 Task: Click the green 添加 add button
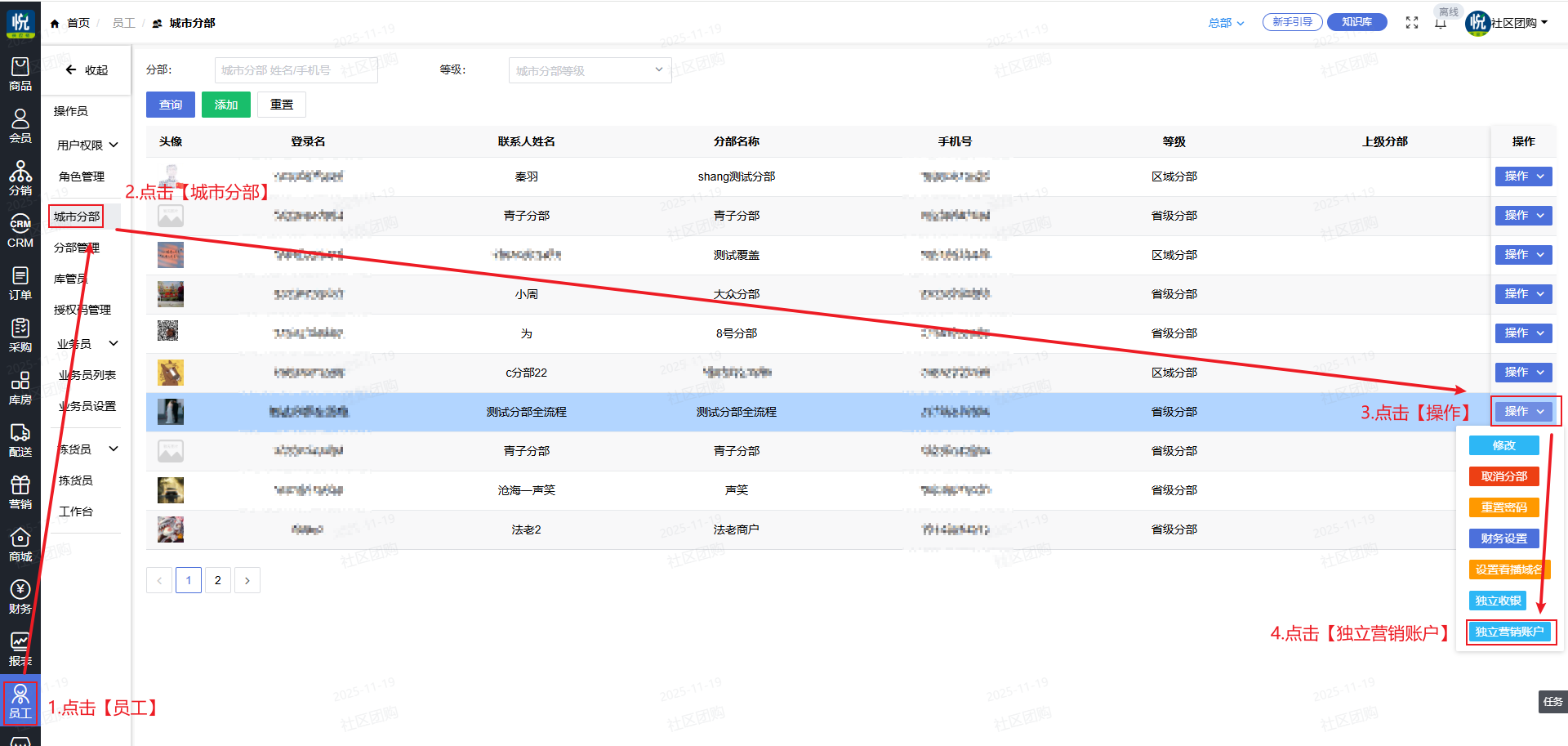coord(225,105)
